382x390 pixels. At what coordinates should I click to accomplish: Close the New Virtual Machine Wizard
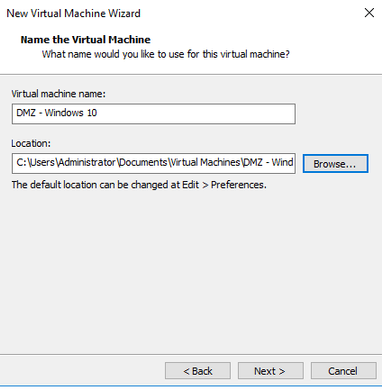(x=369, y=13)
